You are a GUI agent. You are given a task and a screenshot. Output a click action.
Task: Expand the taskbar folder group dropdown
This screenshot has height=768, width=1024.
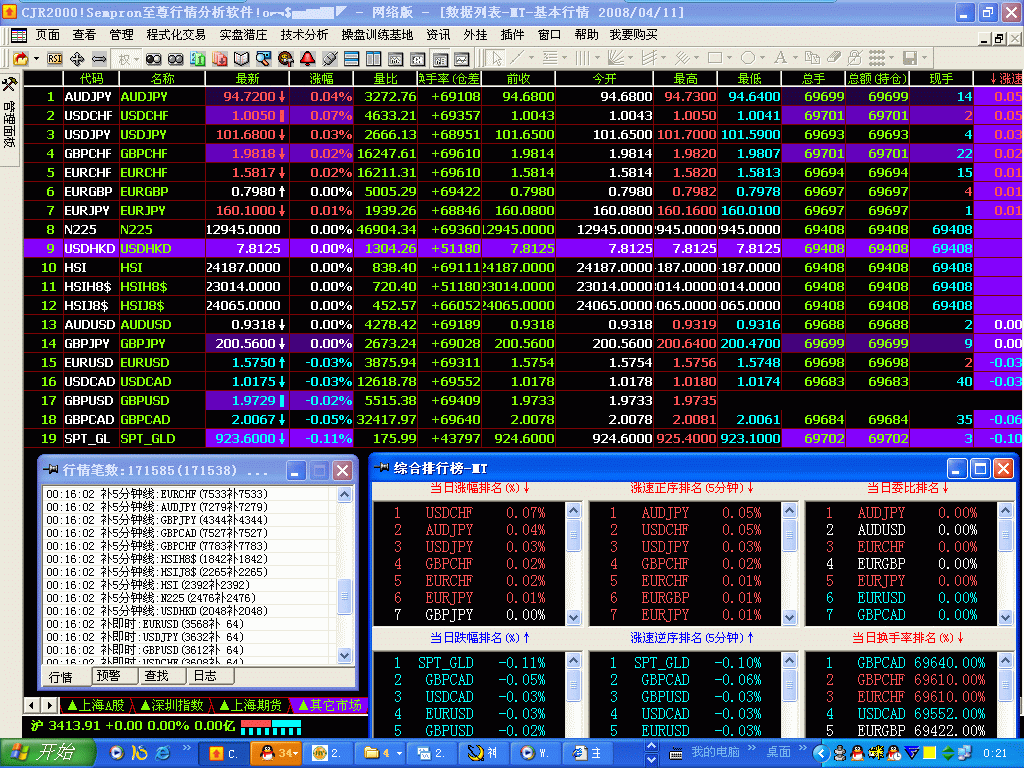pos(399,753)
